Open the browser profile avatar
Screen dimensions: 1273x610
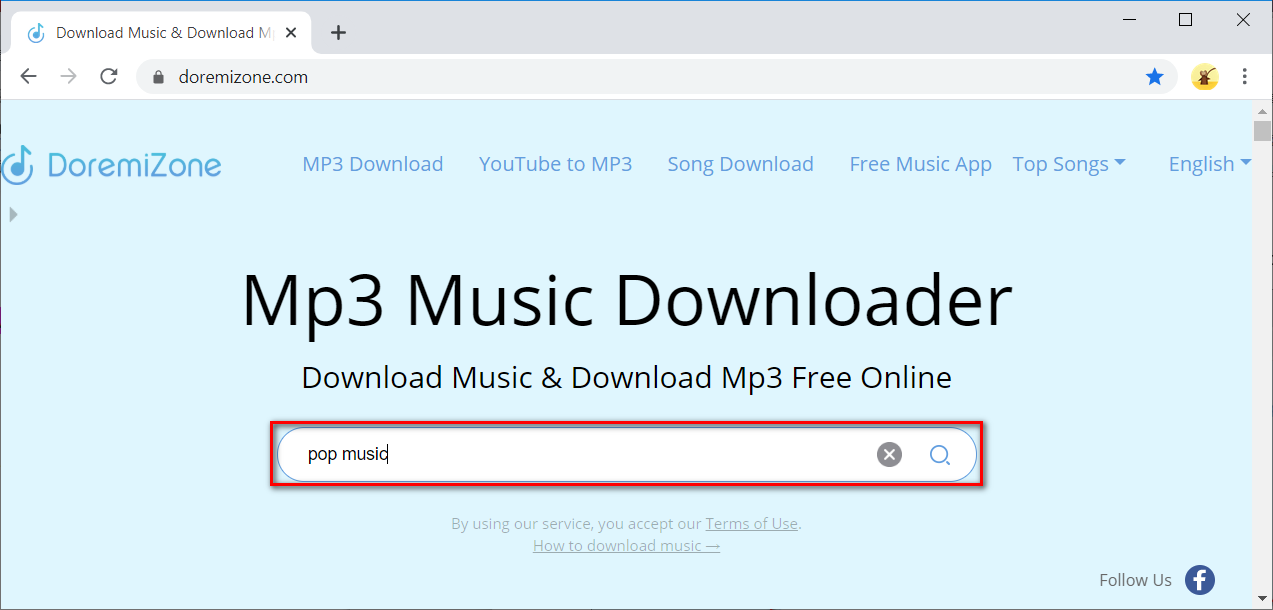pyautogui.click(x=1204, y=77)
